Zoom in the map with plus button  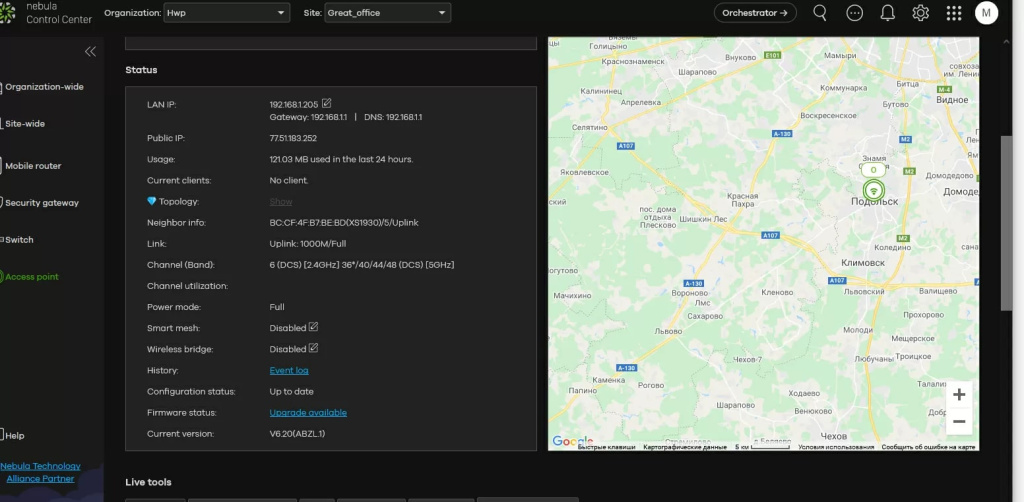(958, 394)
